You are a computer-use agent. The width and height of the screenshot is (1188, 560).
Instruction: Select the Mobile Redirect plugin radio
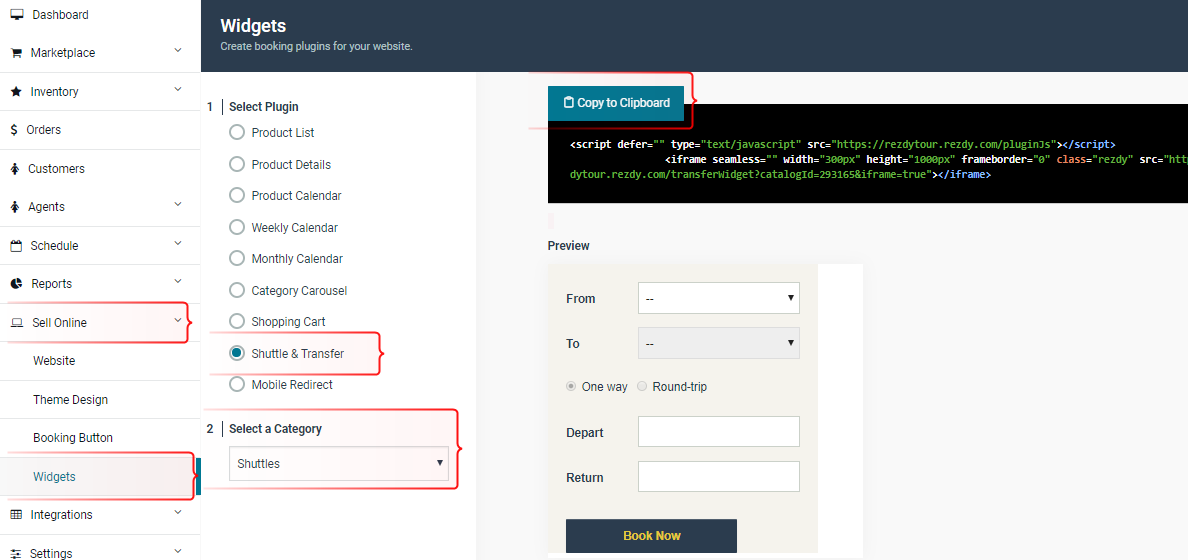click(x=237, y=384)
